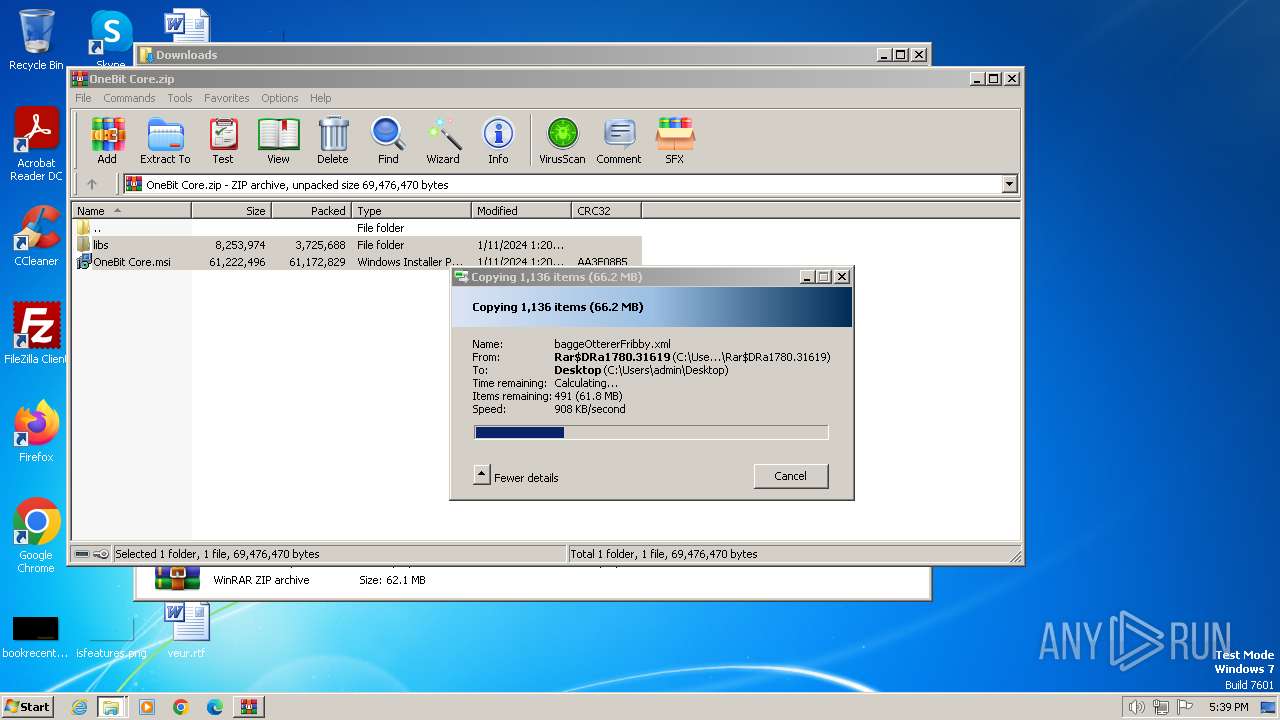Click the Add toolbar icon in WinRAR
The image size is (1280, 720).
(x=107, y=140)
